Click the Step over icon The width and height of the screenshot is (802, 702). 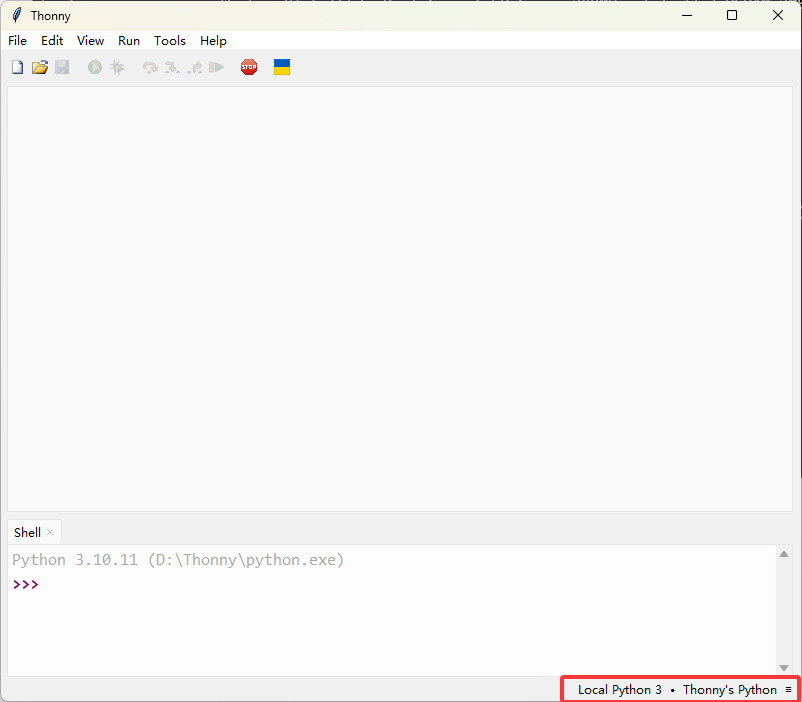(150, 67)
